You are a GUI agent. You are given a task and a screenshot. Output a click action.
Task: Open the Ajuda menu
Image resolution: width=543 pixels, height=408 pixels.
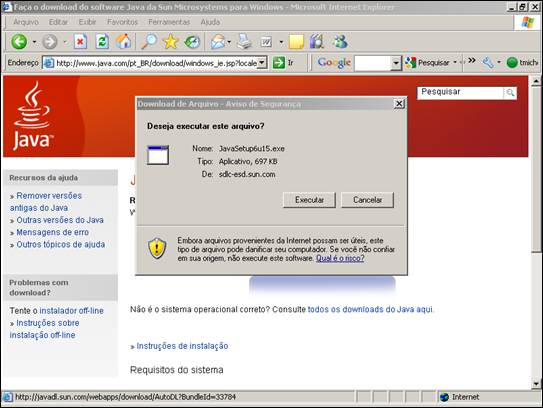210,22
